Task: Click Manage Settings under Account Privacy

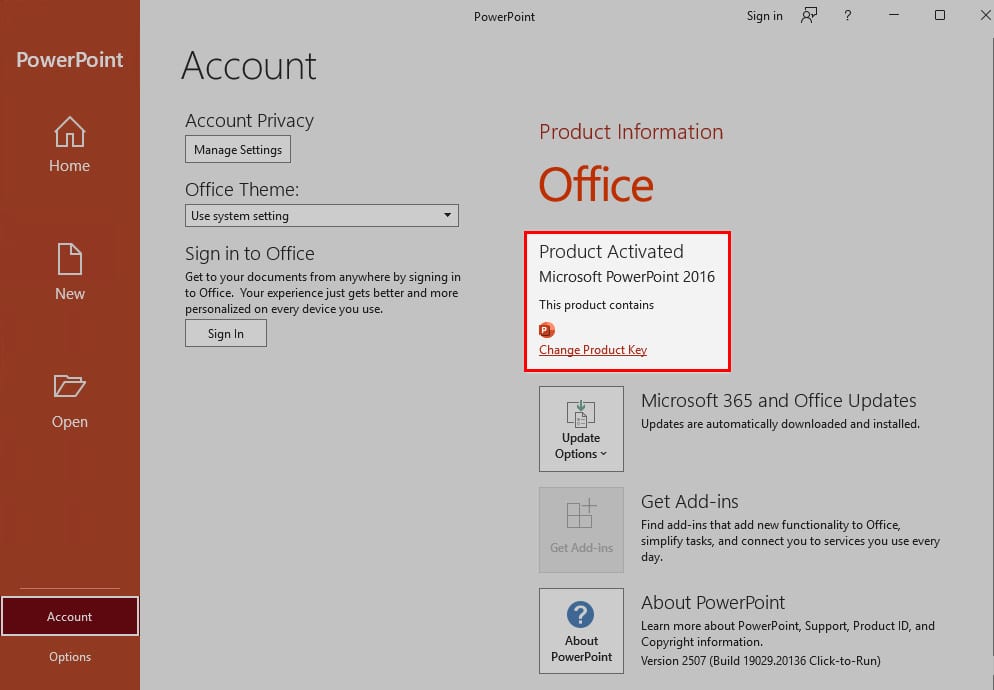Action: (238, 150)
